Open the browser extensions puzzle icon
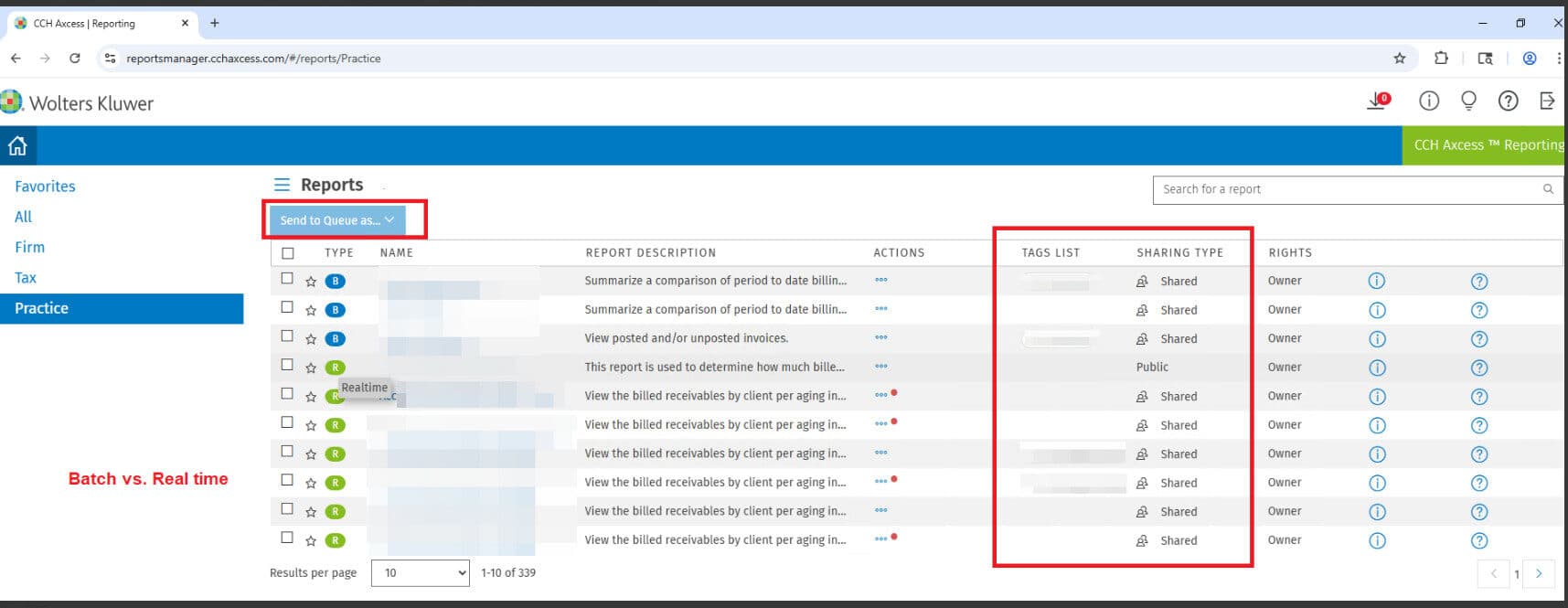Screen dimensions: 1568x608 [1441, 58]
